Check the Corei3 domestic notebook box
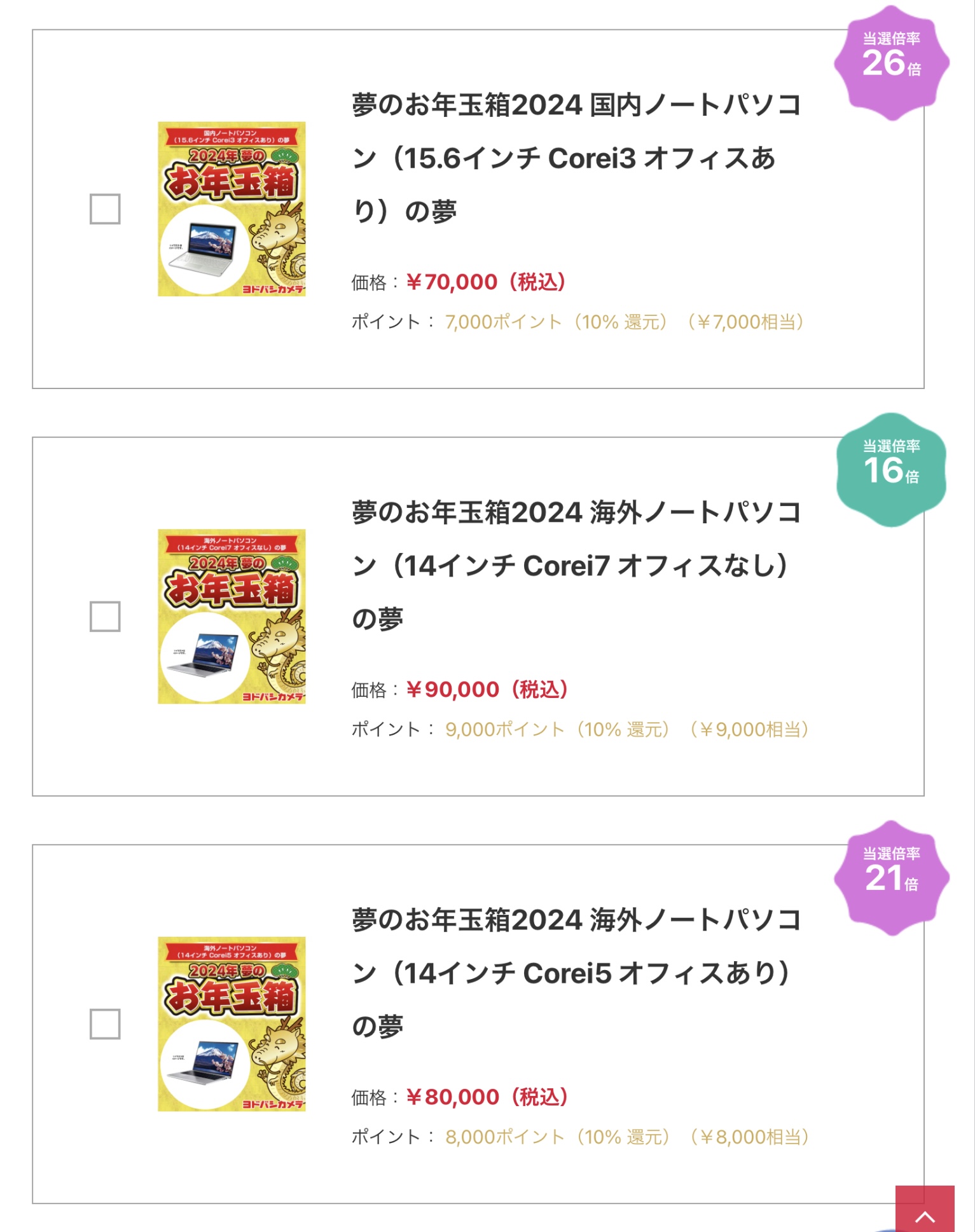975x1232 pixels. point(105,209)
